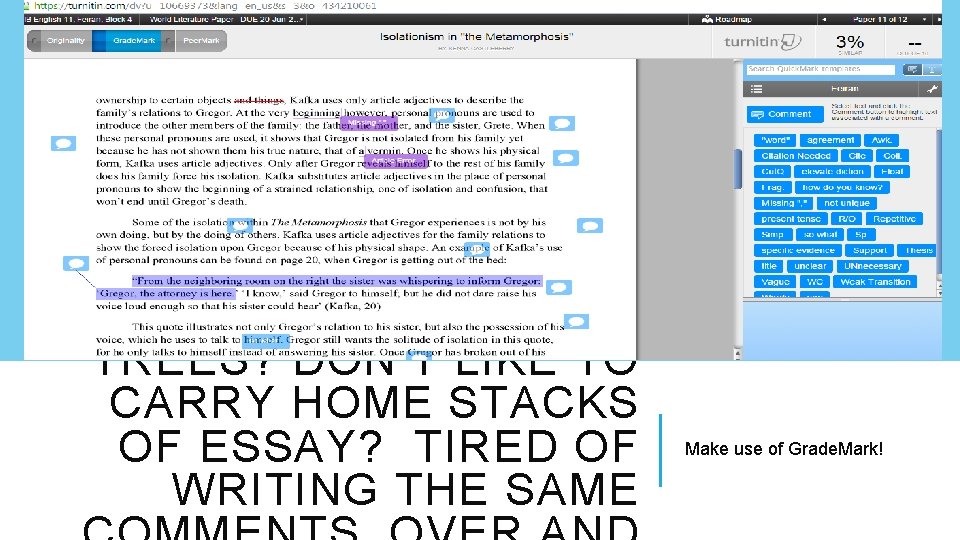This screenshot has height=540, width=960.
Task: Open the left-margin comment bubble linked to the quote
Action: [76, 263]
